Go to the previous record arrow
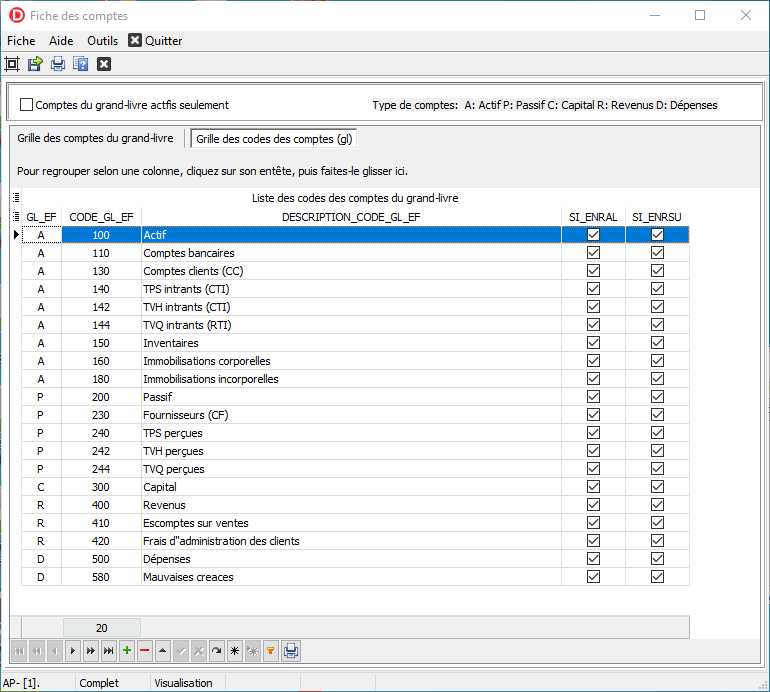The width and height of the screenshot is (770, 692). click(x=55, y=651)
